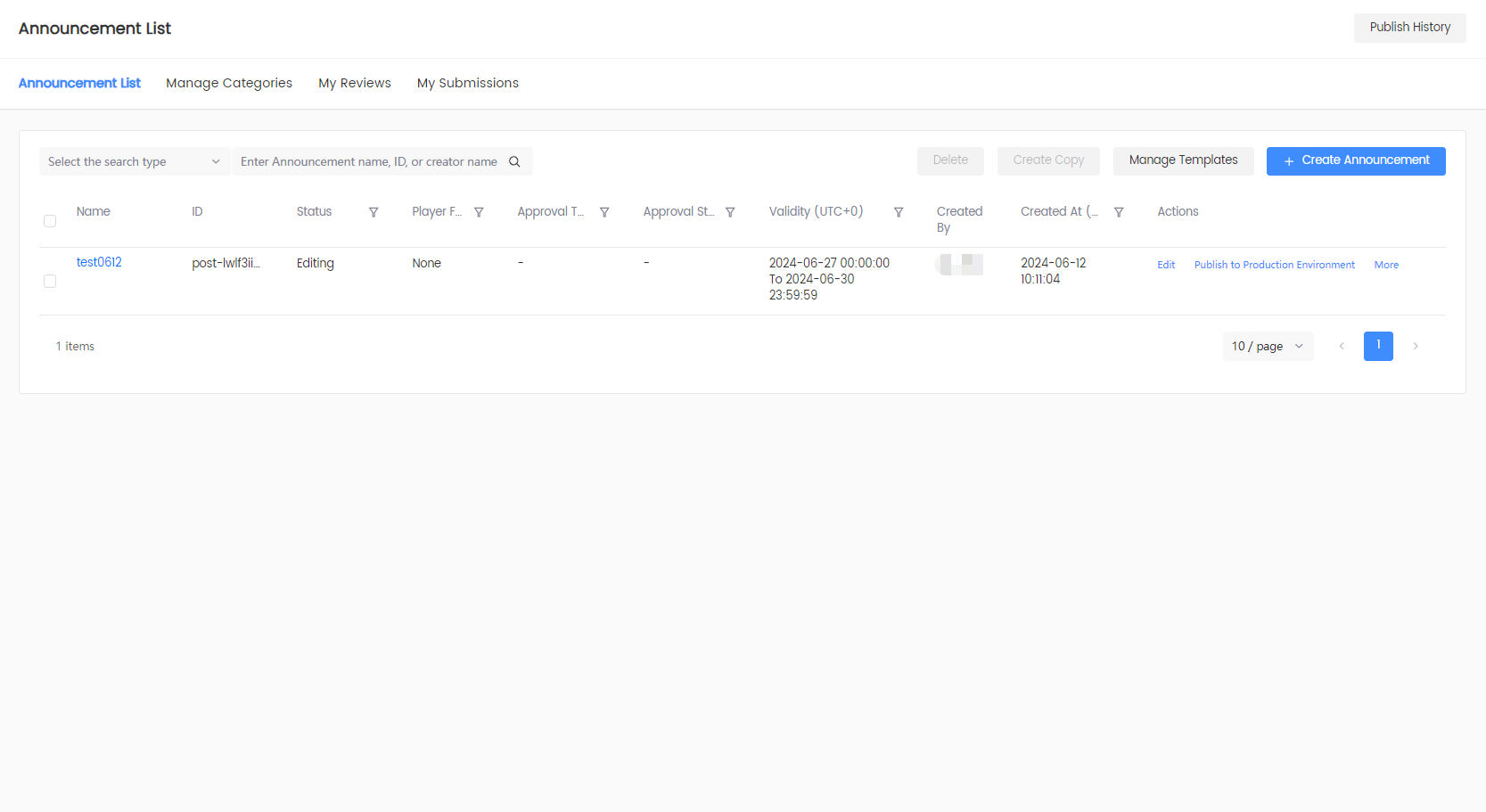
Task: Click the Created At filter icon
Action: click(x=1119, y=212)
